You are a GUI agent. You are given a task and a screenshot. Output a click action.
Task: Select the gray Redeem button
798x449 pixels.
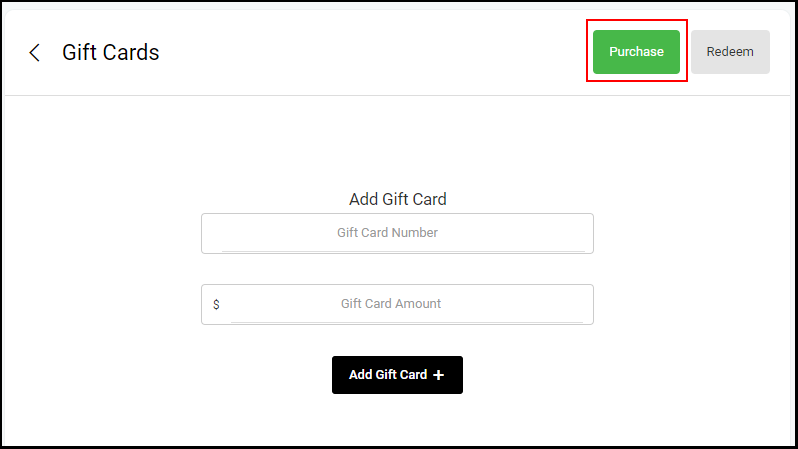point(730,52)
